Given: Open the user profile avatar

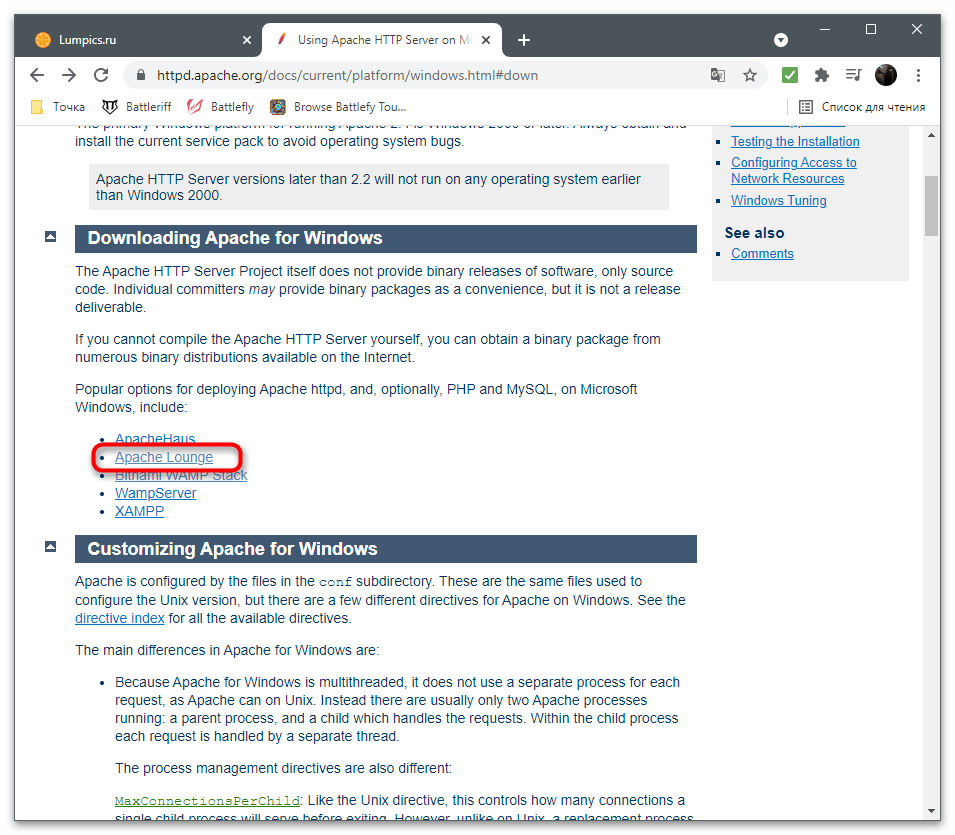Looking at the screenshot, I should pyautogui.click(x=886, y=75).
